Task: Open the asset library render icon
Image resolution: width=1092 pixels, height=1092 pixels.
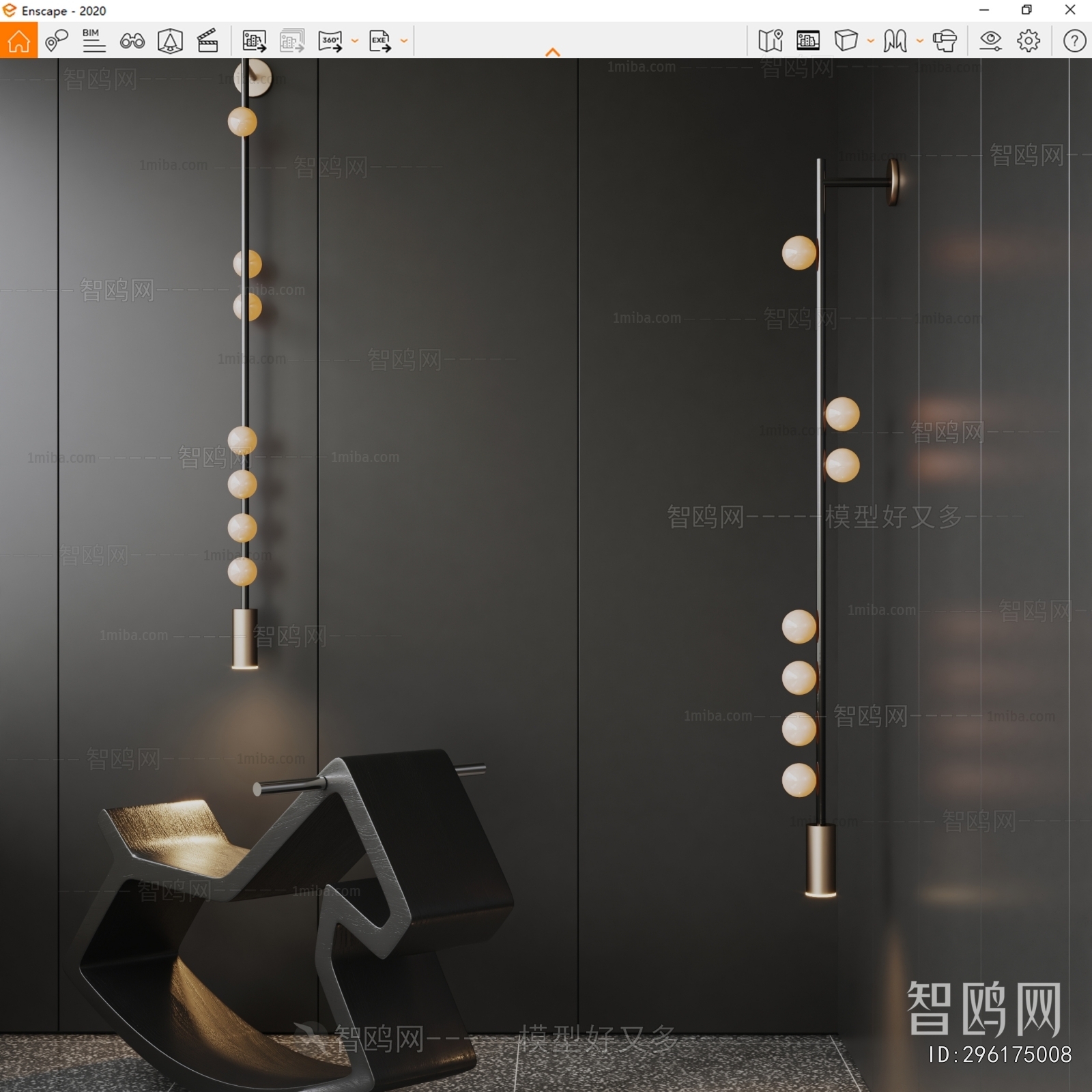Action: (808, 41)
